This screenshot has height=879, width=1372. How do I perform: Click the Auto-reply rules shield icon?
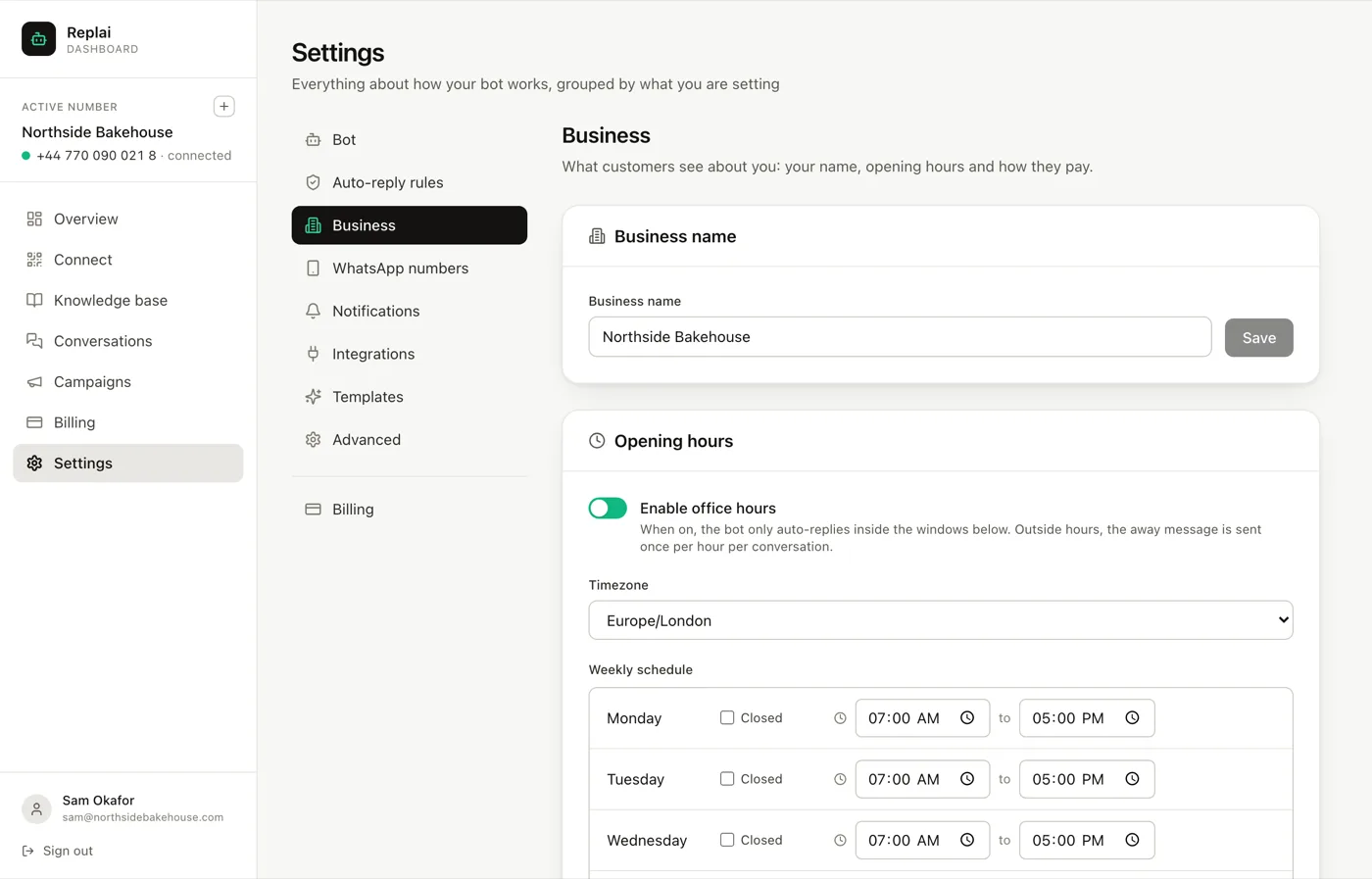pos(313,182)
